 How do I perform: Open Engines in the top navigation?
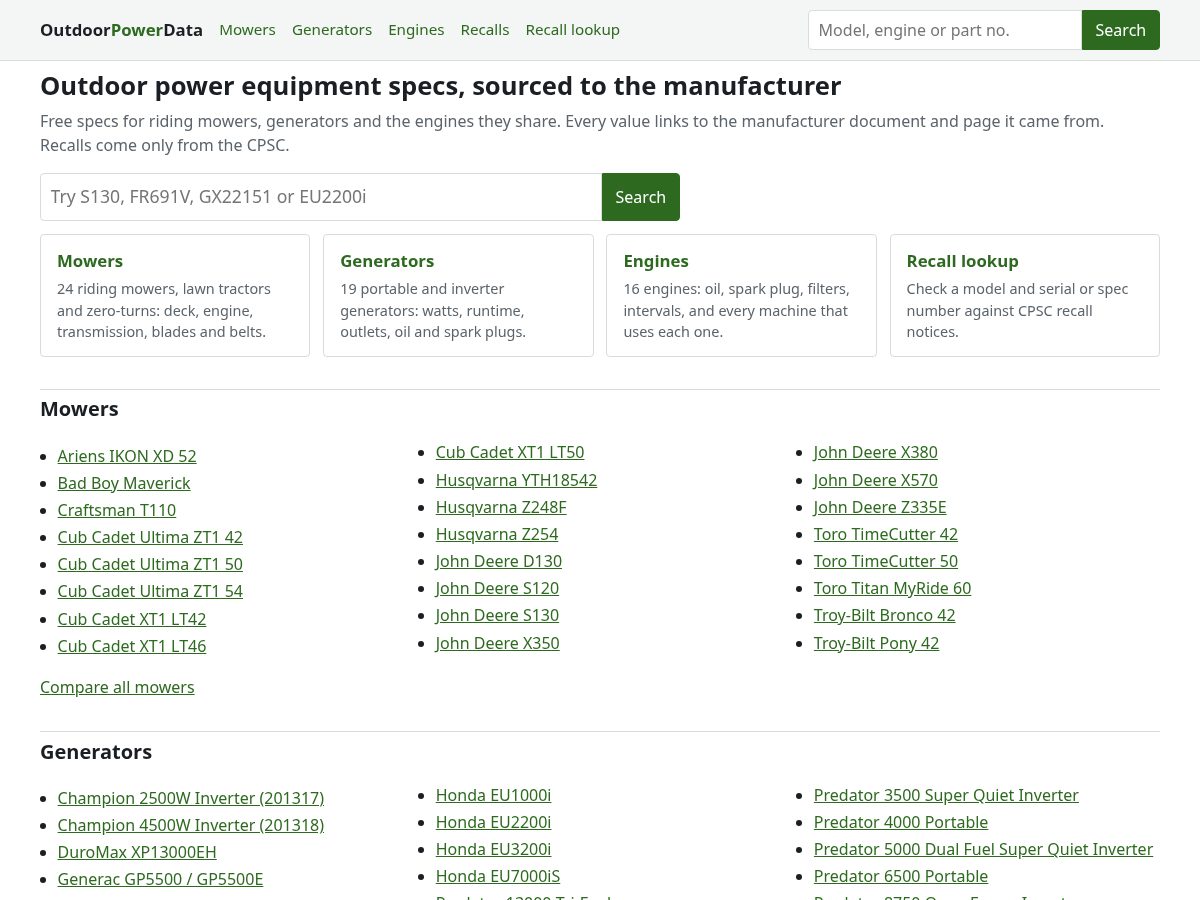click(x=416, y=30)
